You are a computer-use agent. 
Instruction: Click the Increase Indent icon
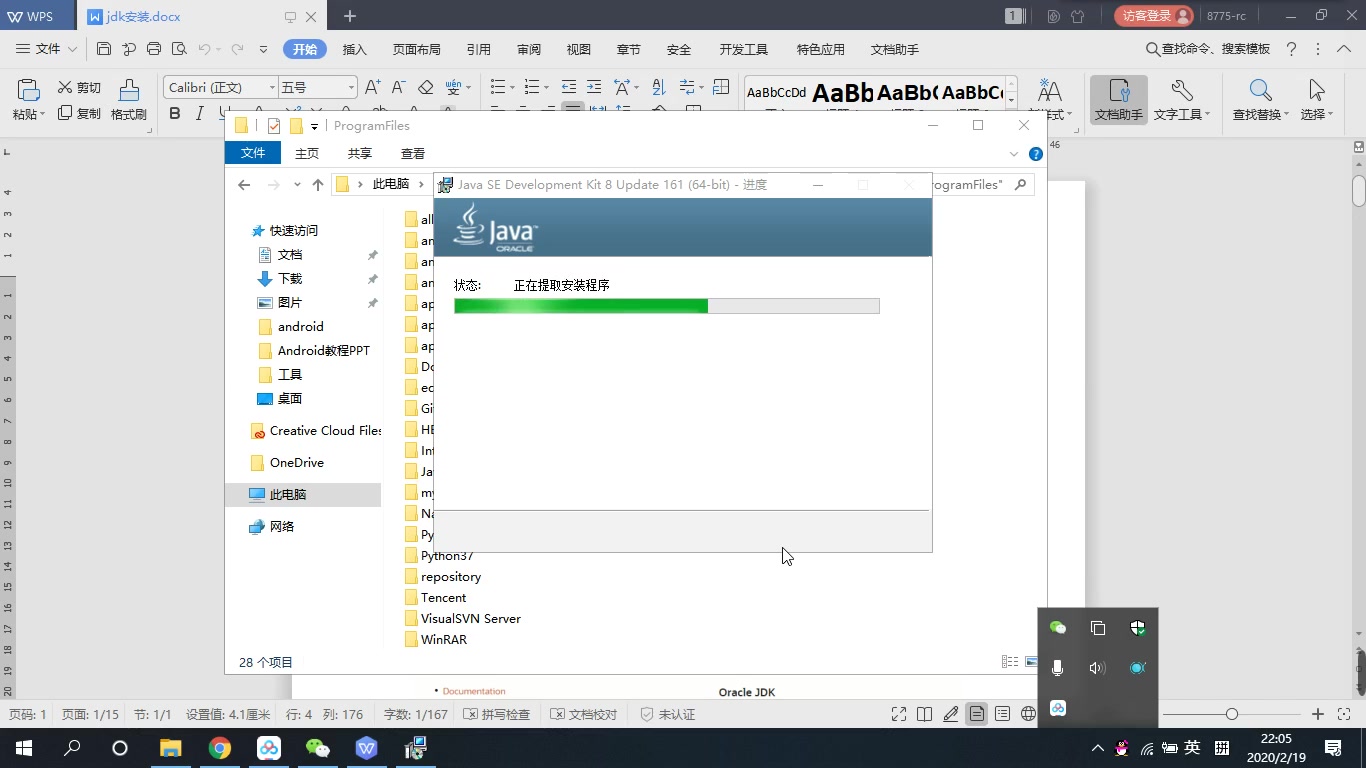click(x=594, y=87)
